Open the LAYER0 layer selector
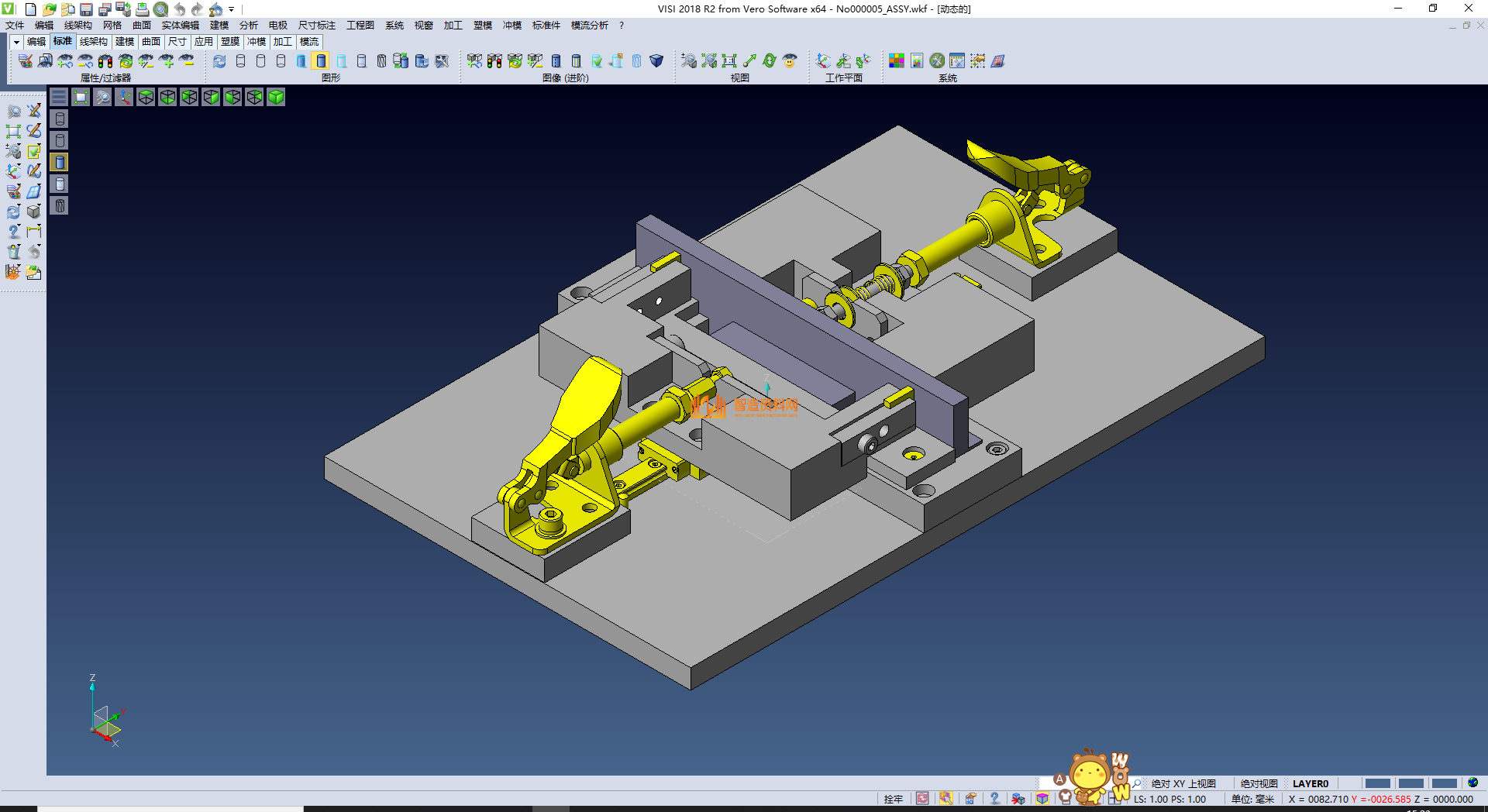 coord(1310,783)
